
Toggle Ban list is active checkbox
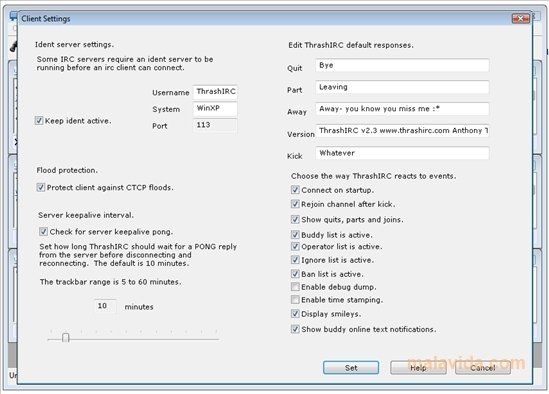pyautogui.click(x=295, y=274)
